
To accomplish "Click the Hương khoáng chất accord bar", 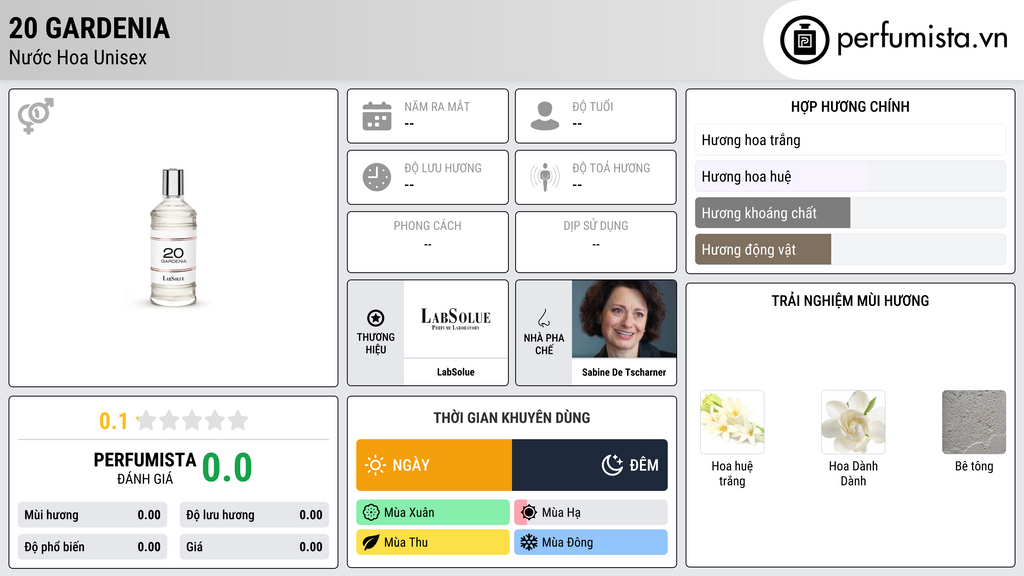I will (850, 213).
